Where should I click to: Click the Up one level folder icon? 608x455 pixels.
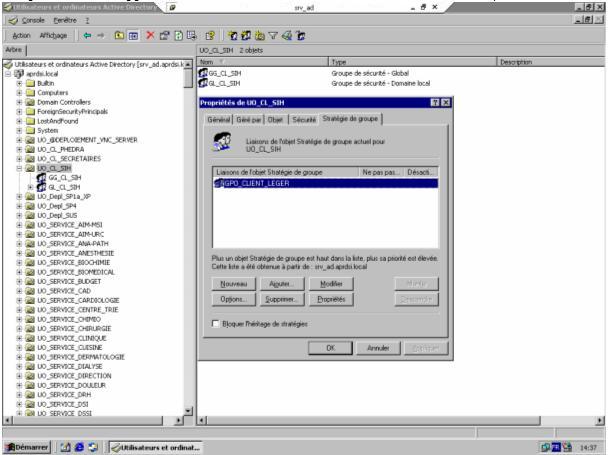(x=119, y=36)
